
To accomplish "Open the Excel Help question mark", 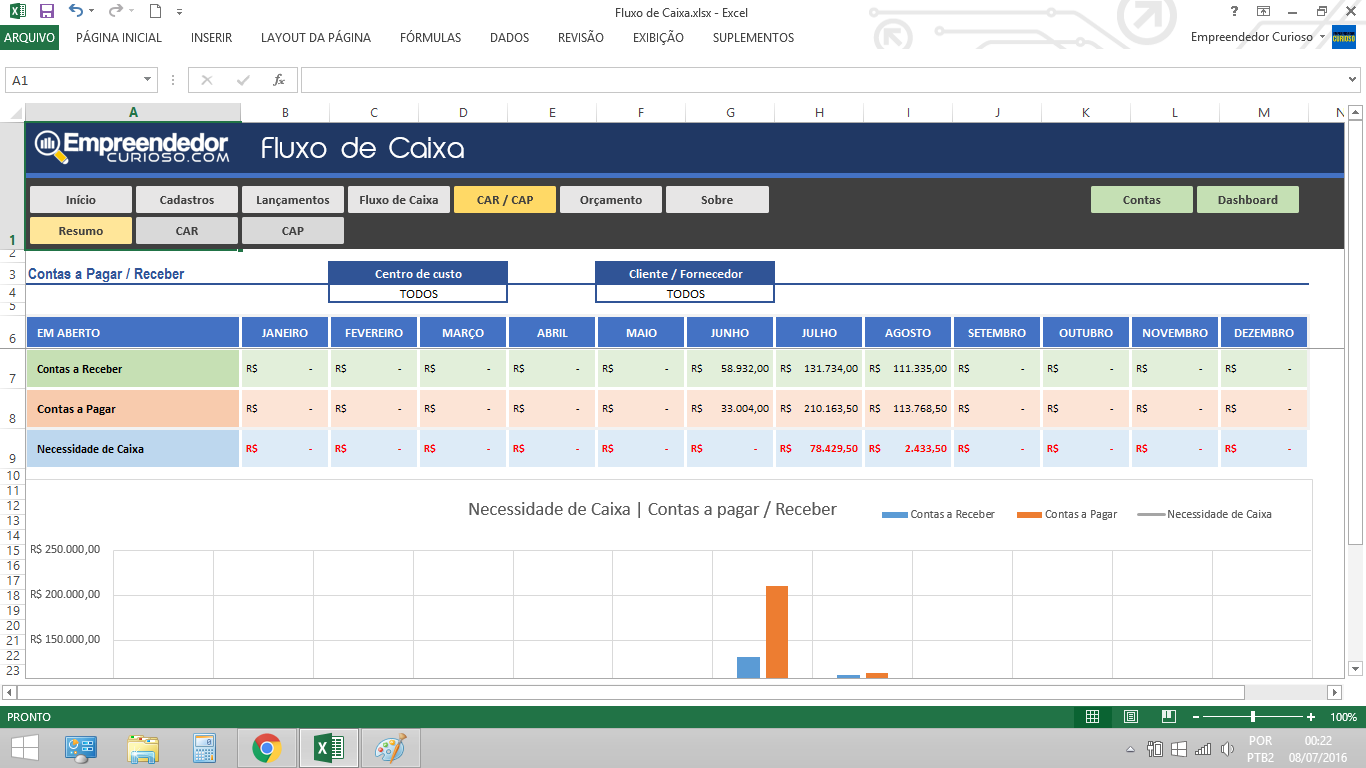I will [x=1234, y=12].
